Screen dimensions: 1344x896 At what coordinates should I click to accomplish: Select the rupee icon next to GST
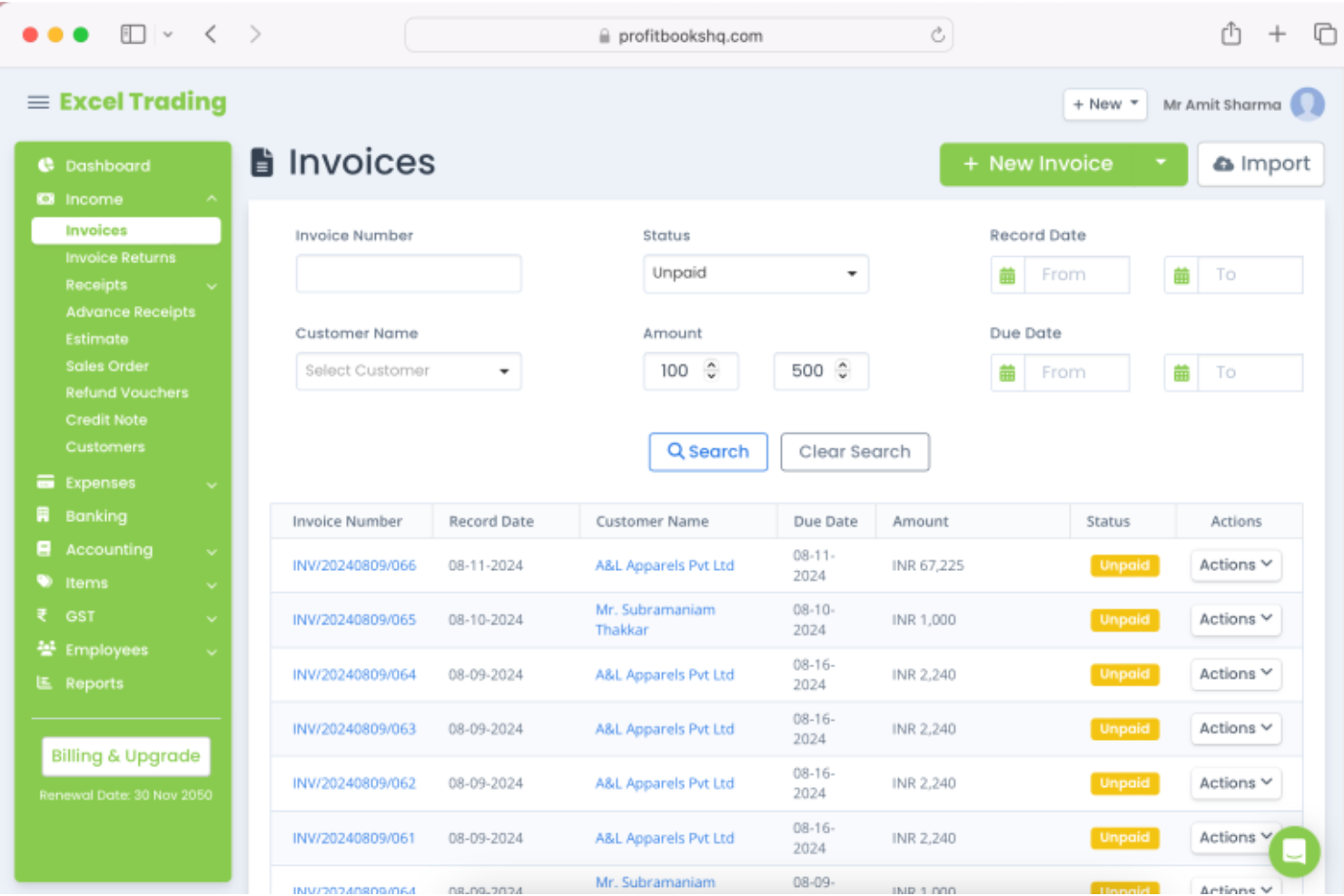point(42,616)
